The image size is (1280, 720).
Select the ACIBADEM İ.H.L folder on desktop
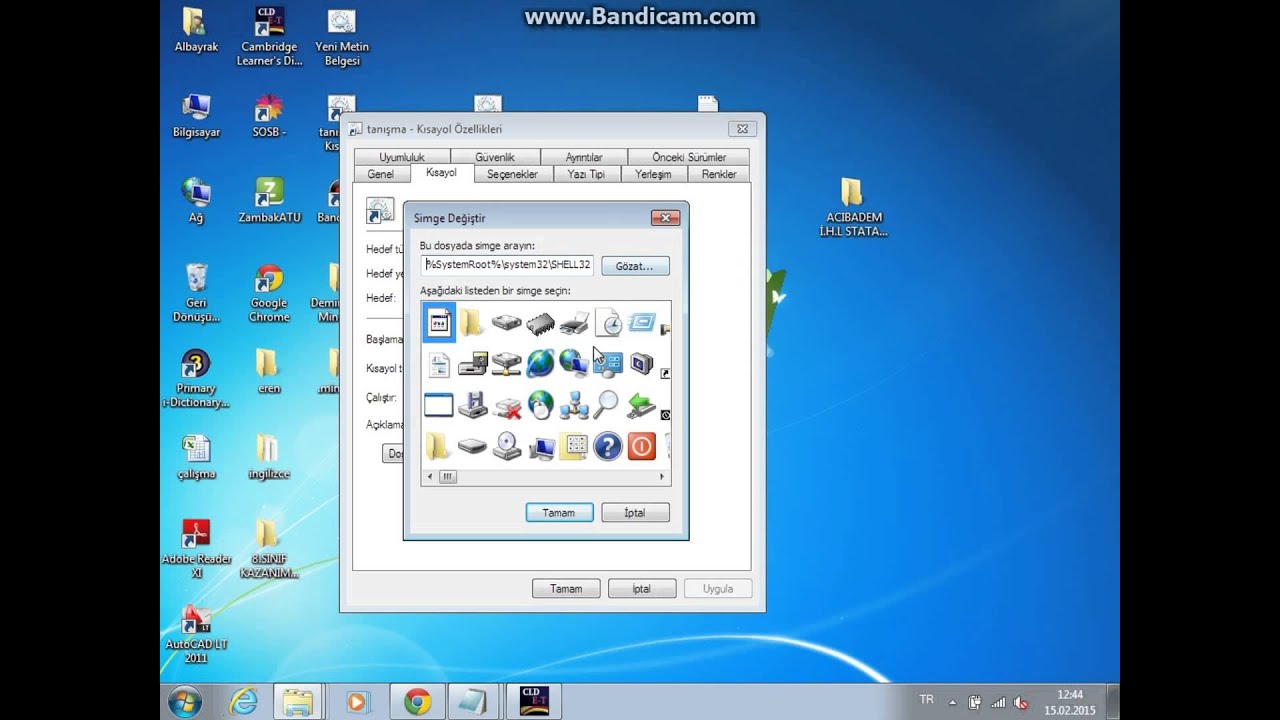tap(853, 208)
